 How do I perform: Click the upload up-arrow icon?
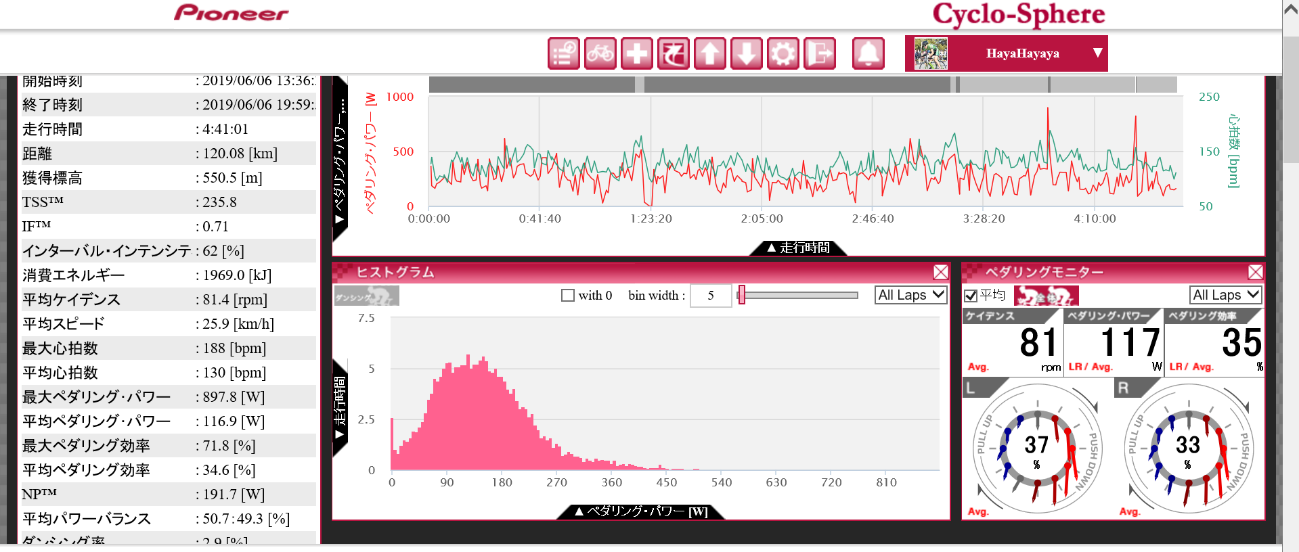709,53
